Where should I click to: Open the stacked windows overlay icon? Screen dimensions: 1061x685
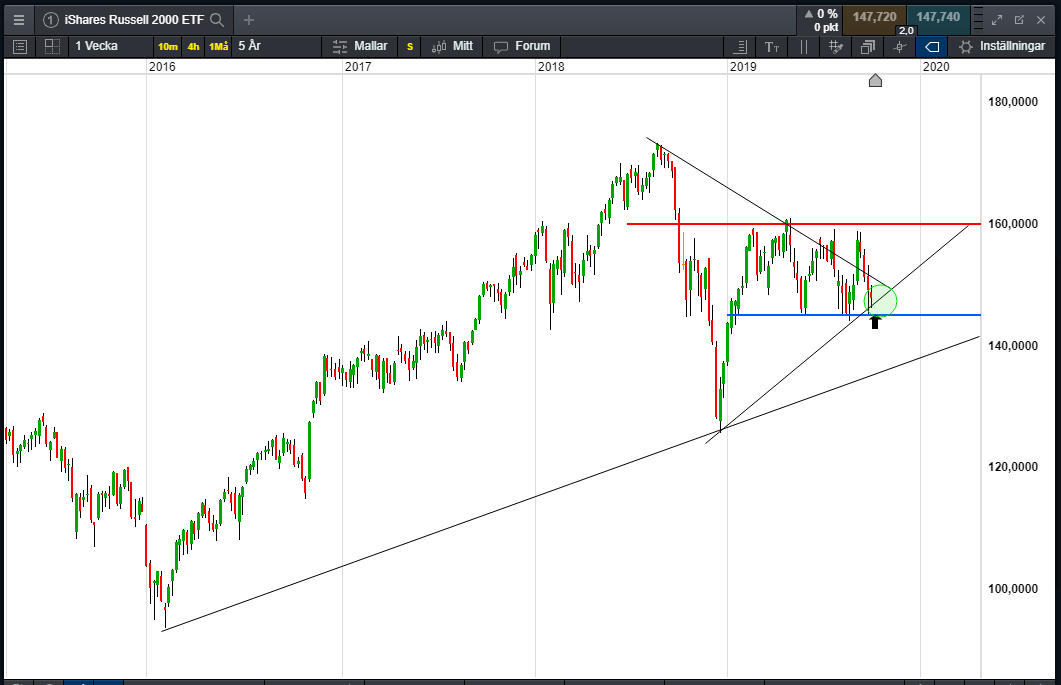pyautogui.click(x=867, y=46)
